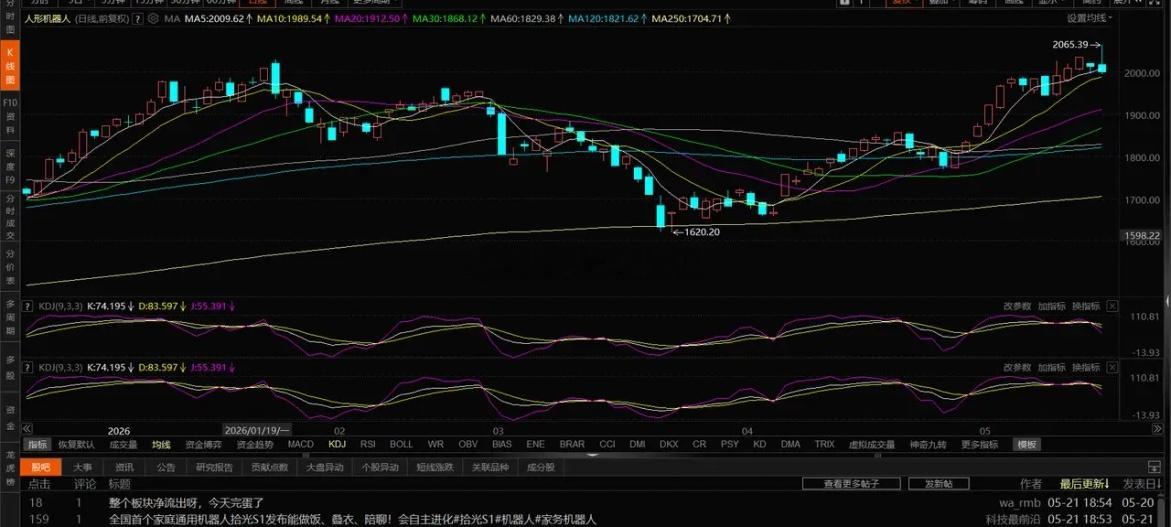The height and width of the screenshot is (527, 1171).
Task: Toggle the 成交量 indicator
Action: (x=123, y=444)
